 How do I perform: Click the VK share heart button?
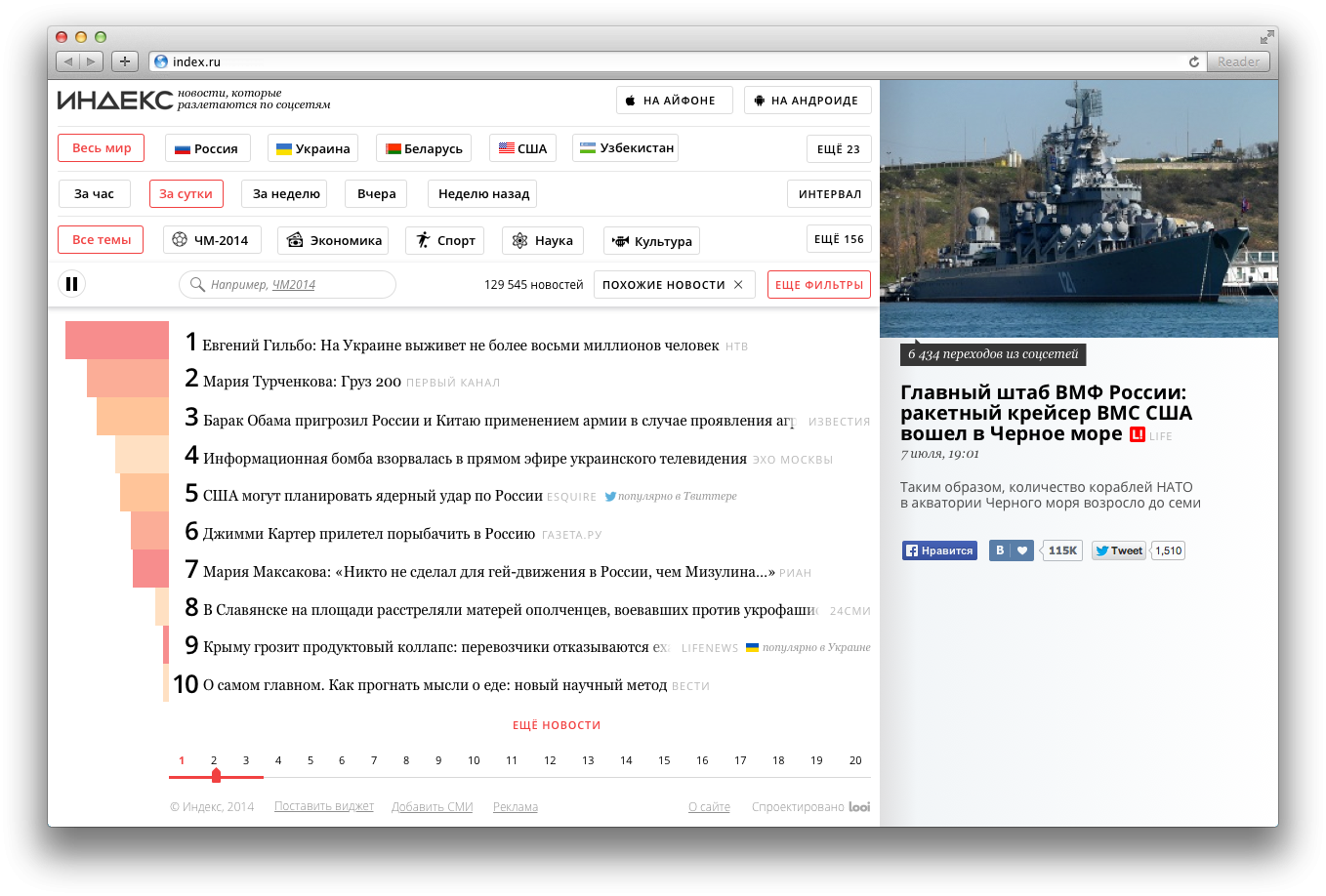click(1022, 550)
